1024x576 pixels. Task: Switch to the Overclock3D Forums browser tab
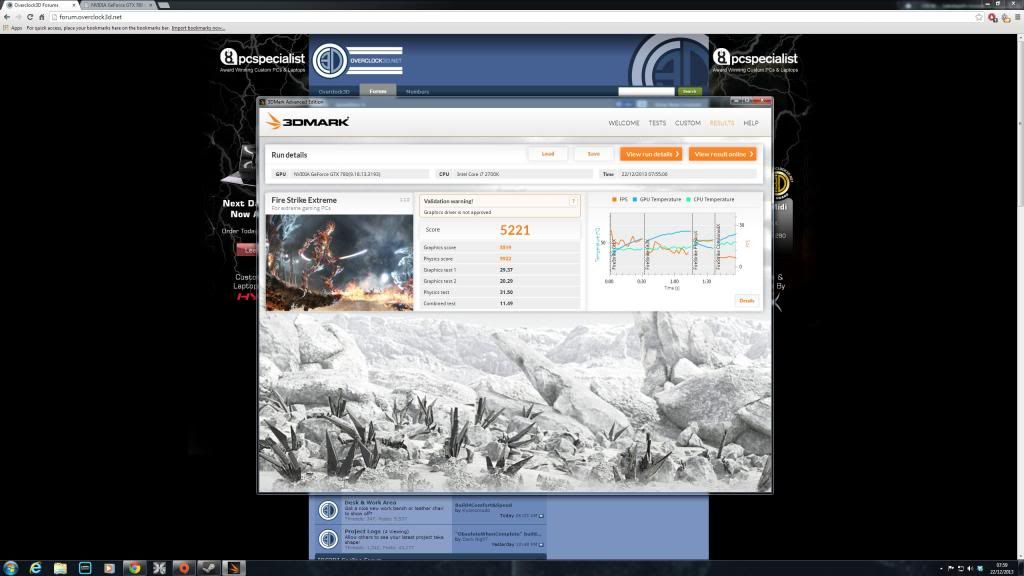click(40, 5)
